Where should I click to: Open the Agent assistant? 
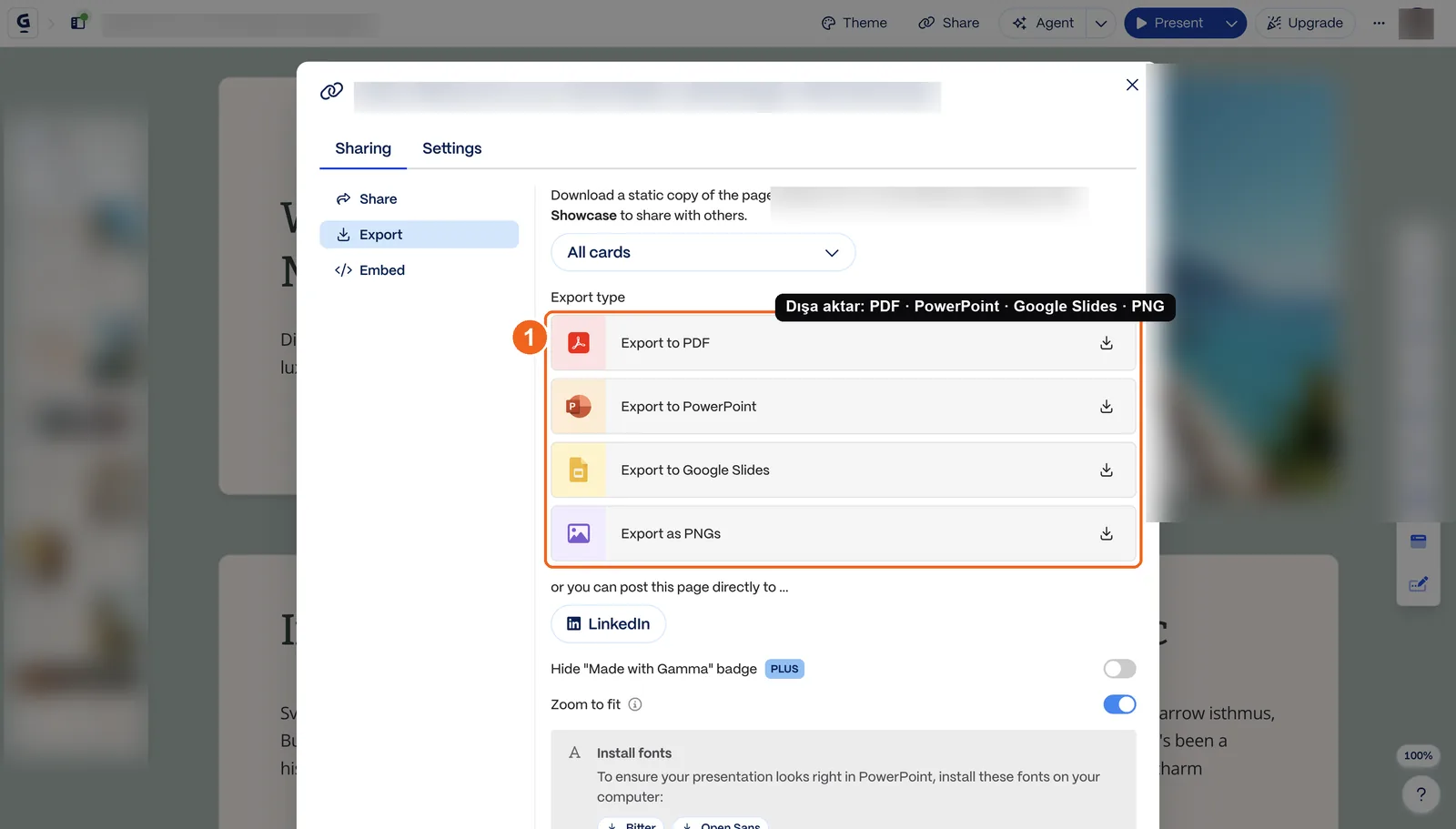[1043, 23]
